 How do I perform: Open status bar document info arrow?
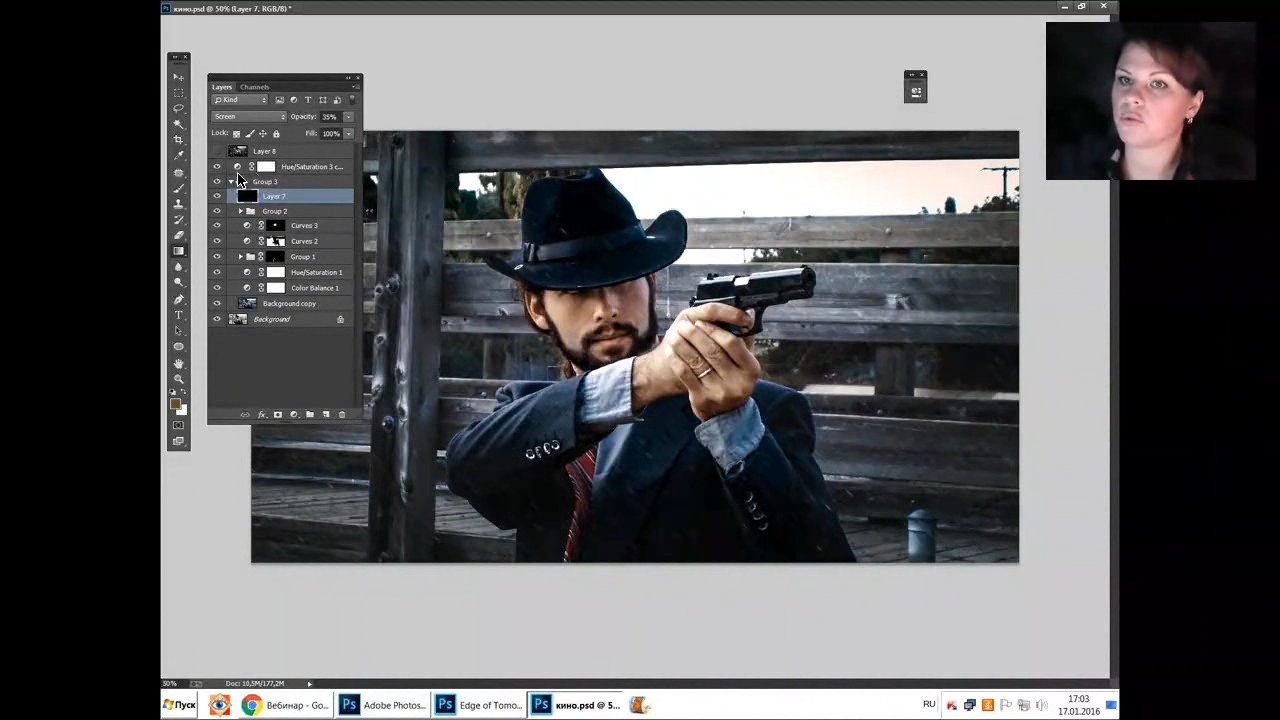[310, 684]
